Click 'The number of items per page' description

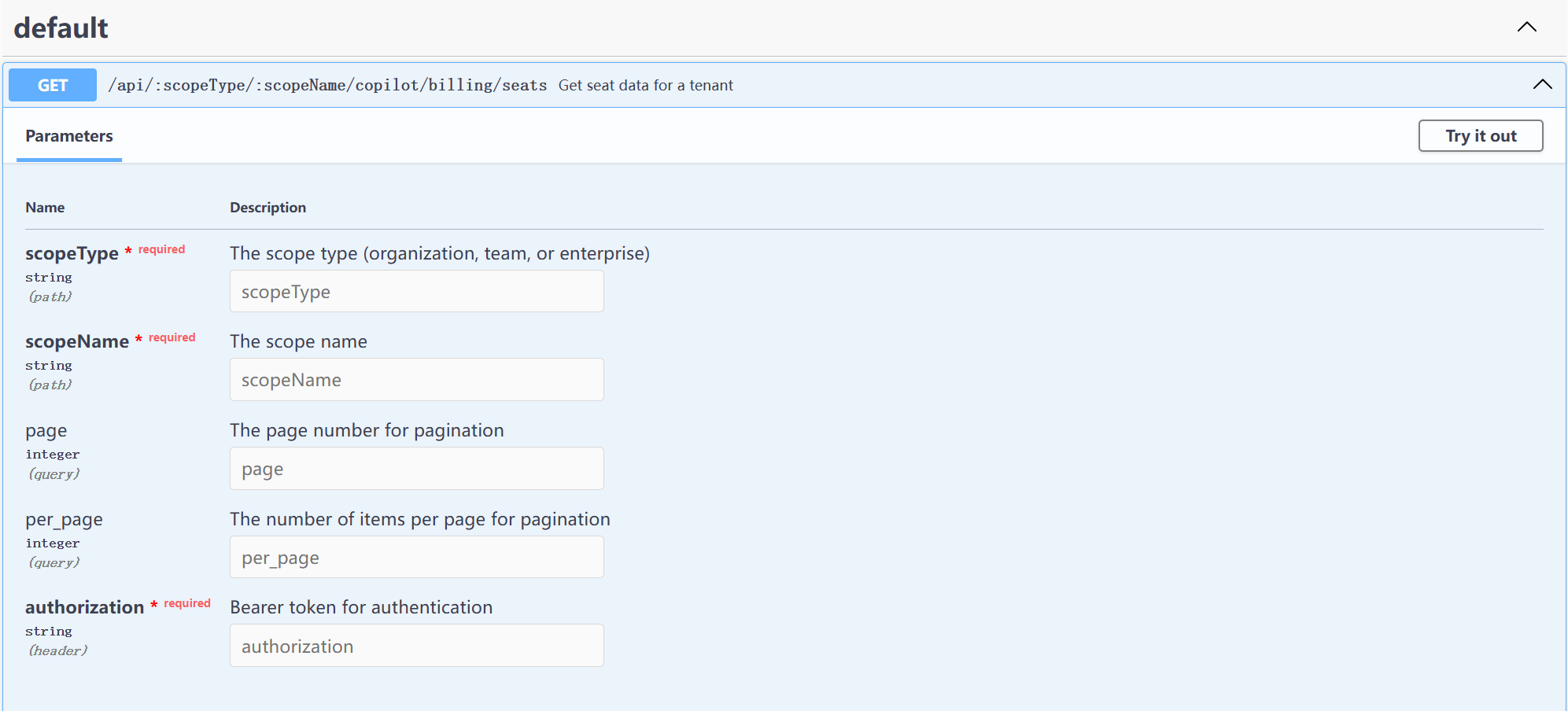(x=420, y=519)
